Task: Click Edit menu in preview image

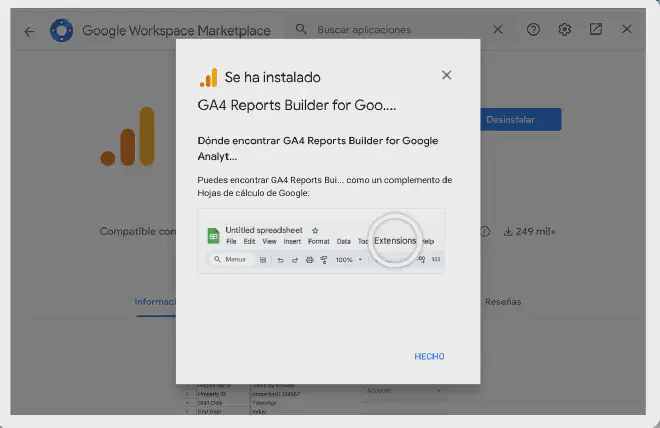Action: [x=250, y=241]
